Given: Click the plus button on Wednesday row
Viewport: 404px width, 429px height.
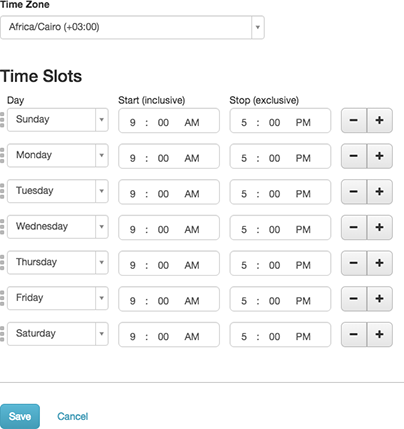Looking at the screenshot, I should [x=379, y=227].
